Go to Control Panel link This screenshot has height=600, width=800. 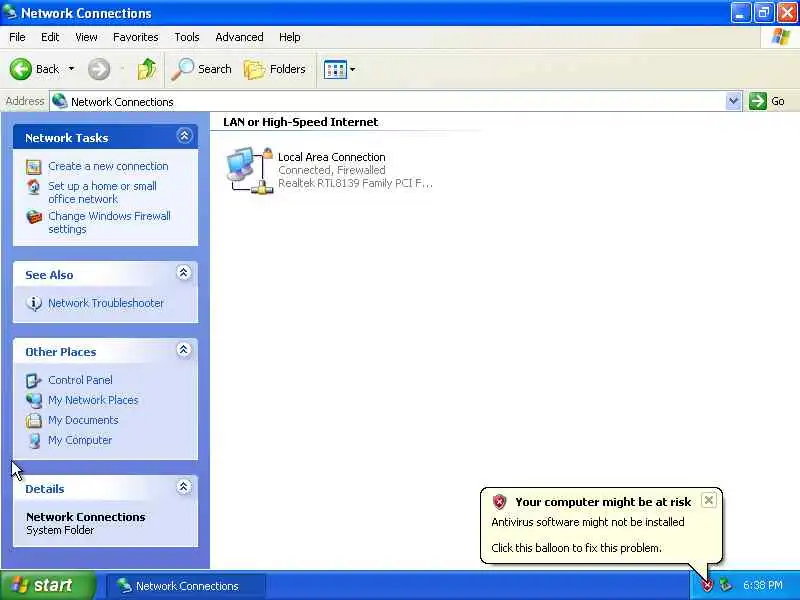click(x=80, y=380)
